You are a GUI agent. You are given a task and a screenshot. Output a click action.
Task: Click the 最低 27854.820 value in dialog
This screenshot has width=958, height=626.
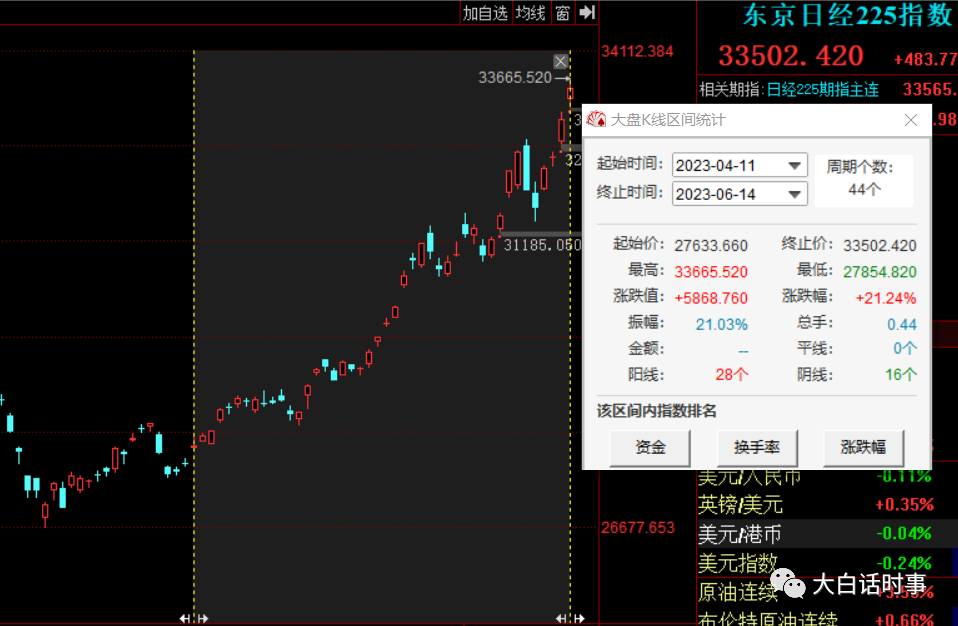(x=880, y=272)
